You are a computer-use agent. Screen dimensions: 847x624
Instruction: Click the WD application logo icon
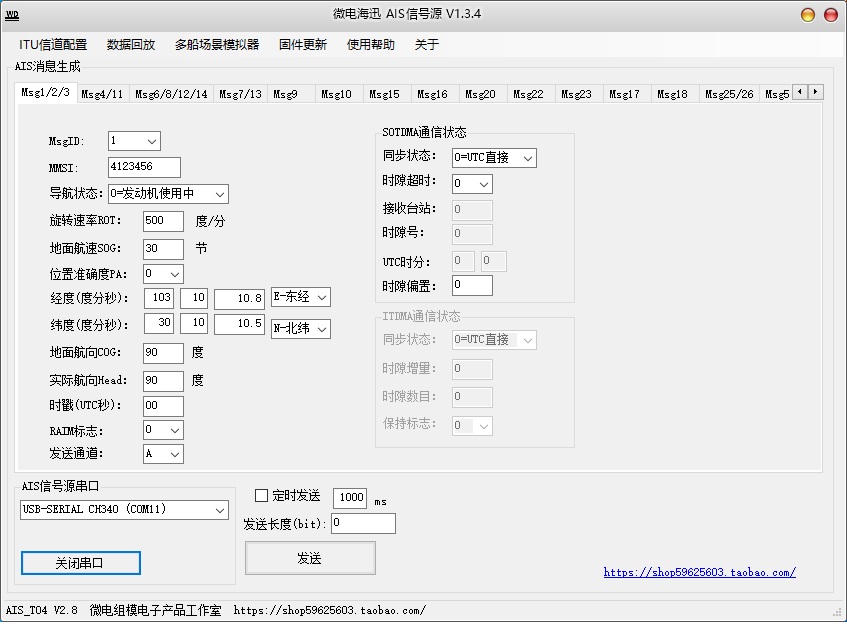[x=12, y=15]
